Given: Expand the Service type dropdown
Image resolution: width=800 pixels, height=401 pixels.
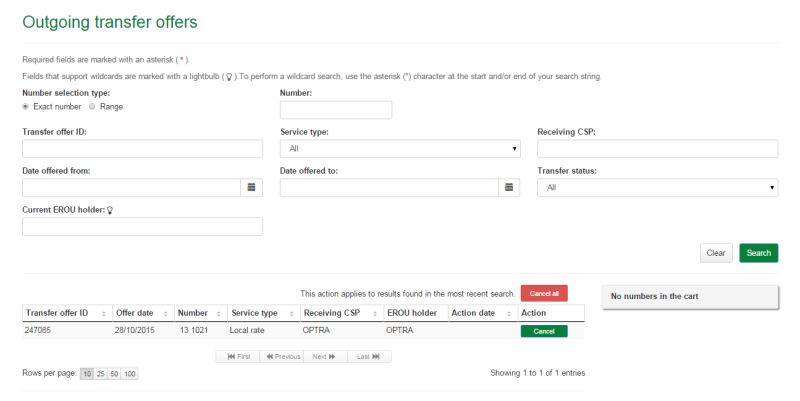Looking at the screenshot, I should pyautogui.click(x=400, y=148).
